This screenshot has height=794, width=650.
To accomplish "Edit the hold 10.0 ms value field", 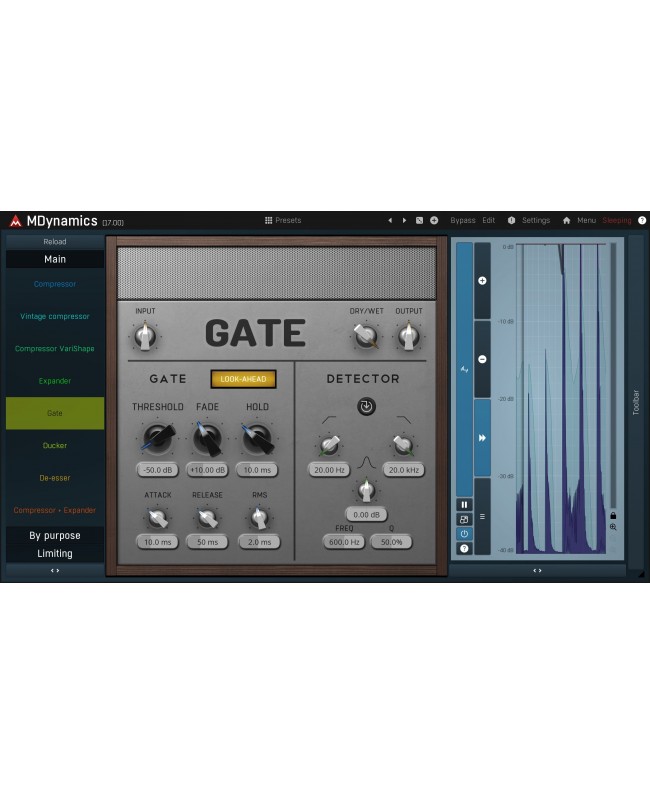I will 257,470.
